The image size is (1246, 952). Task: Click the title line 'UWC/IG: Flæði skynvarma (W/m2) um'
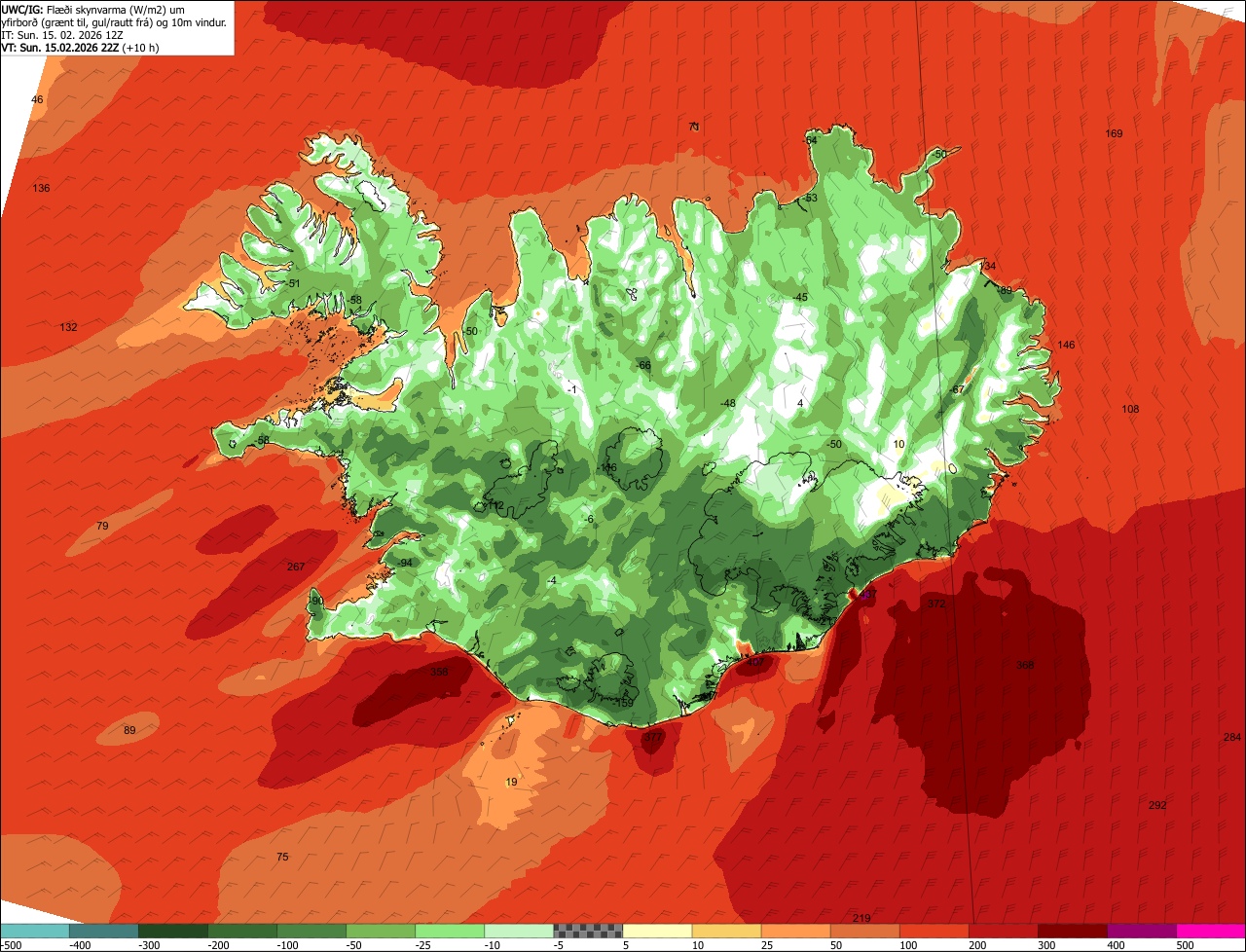tap(93, 9)
